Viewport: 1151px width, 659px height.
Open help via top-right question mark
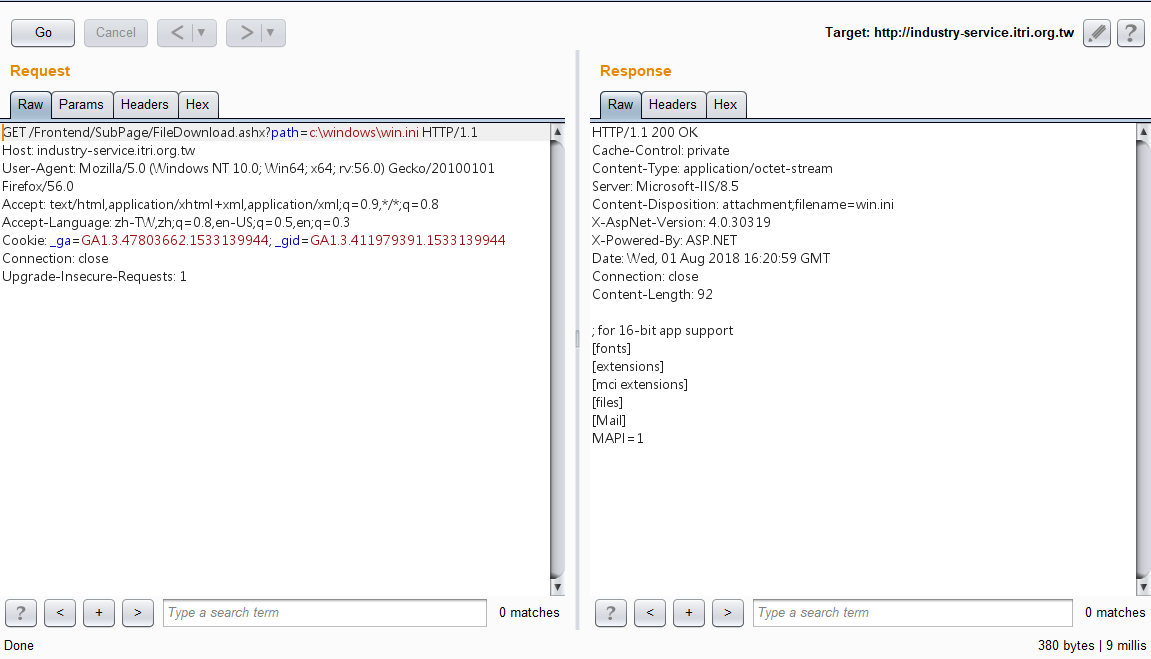click(x=1130, y=33)
